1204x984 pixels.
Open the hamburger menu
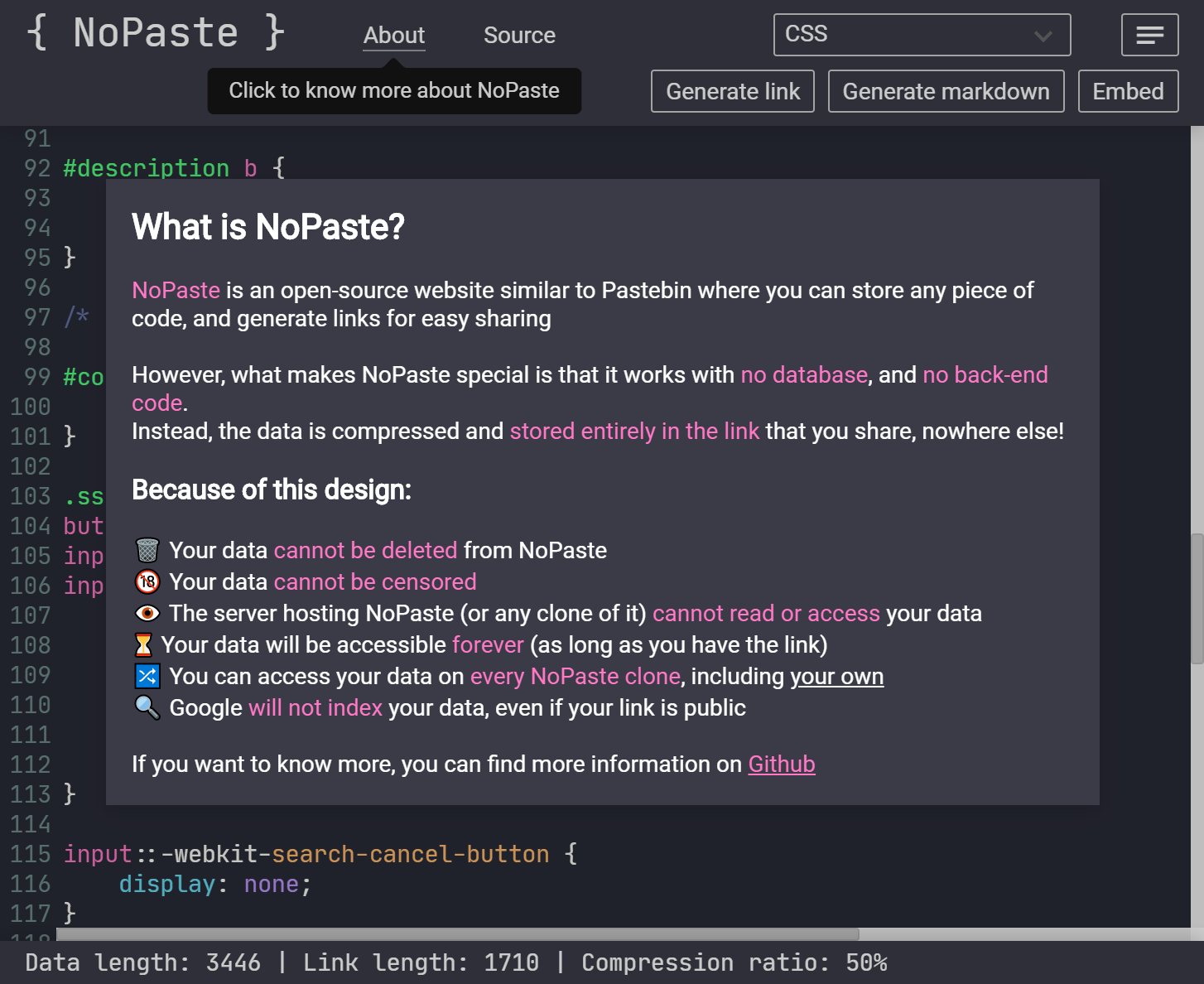point(1149,35)
